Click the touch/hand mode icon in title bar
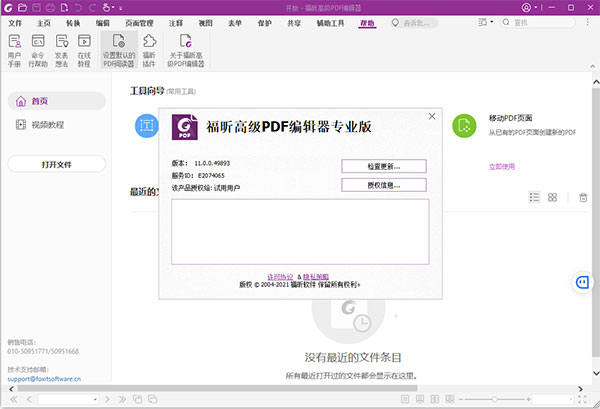This screenshot has width=600, height=409. [107, 7]
